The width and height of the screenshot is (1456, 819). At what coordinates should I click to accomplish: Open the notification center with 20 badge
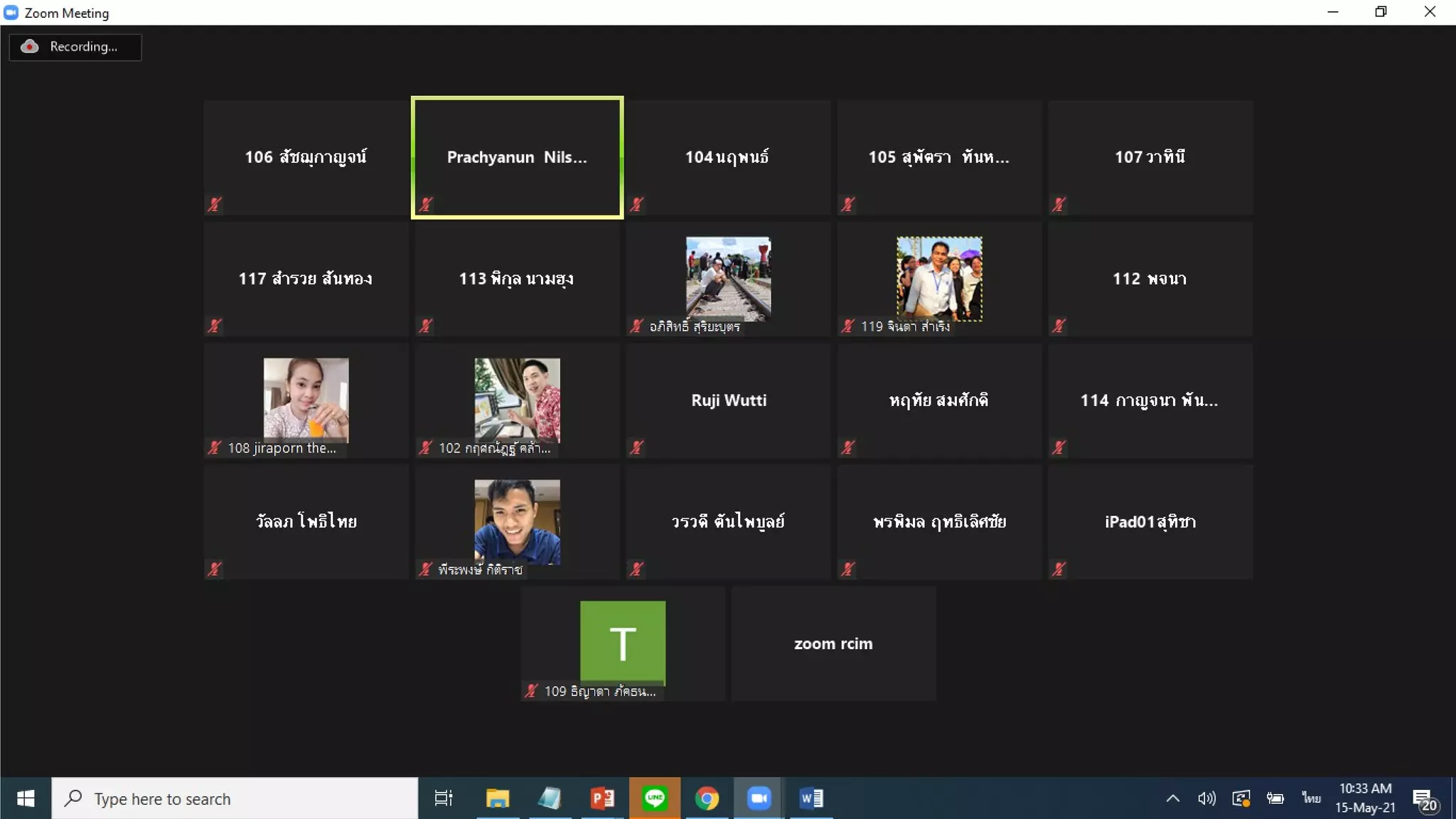1425,800
